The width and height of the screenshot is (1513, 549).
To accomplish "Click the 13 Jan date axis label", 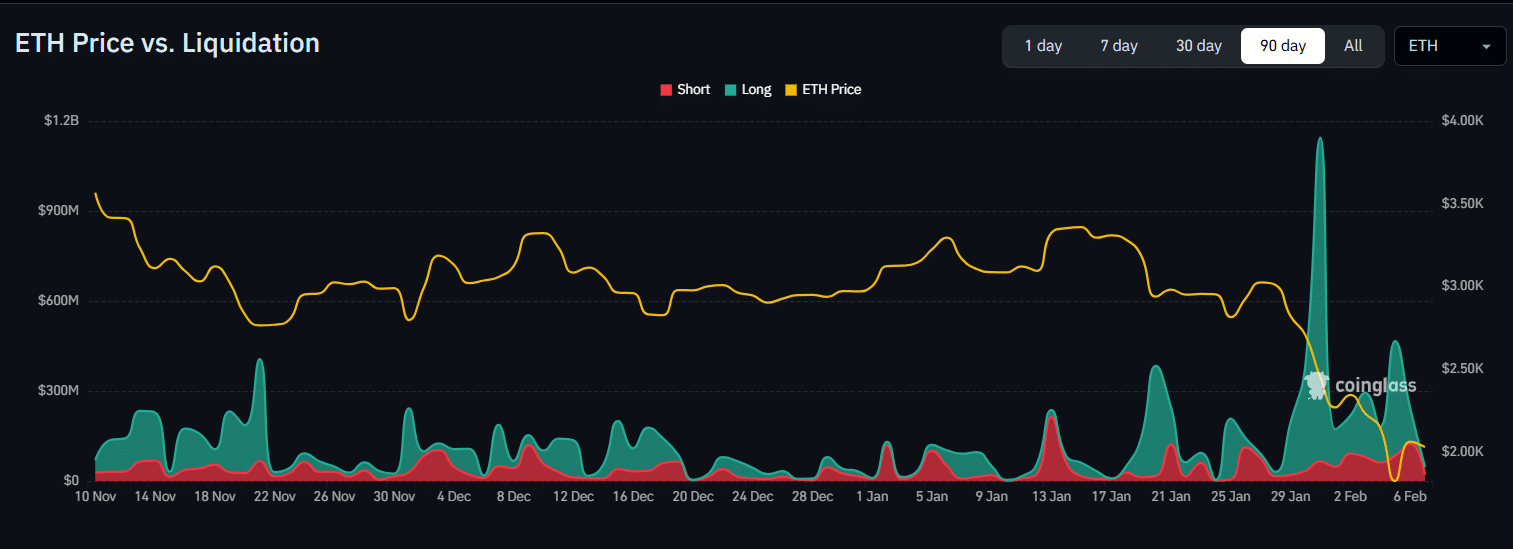I will pos(1051,496).
